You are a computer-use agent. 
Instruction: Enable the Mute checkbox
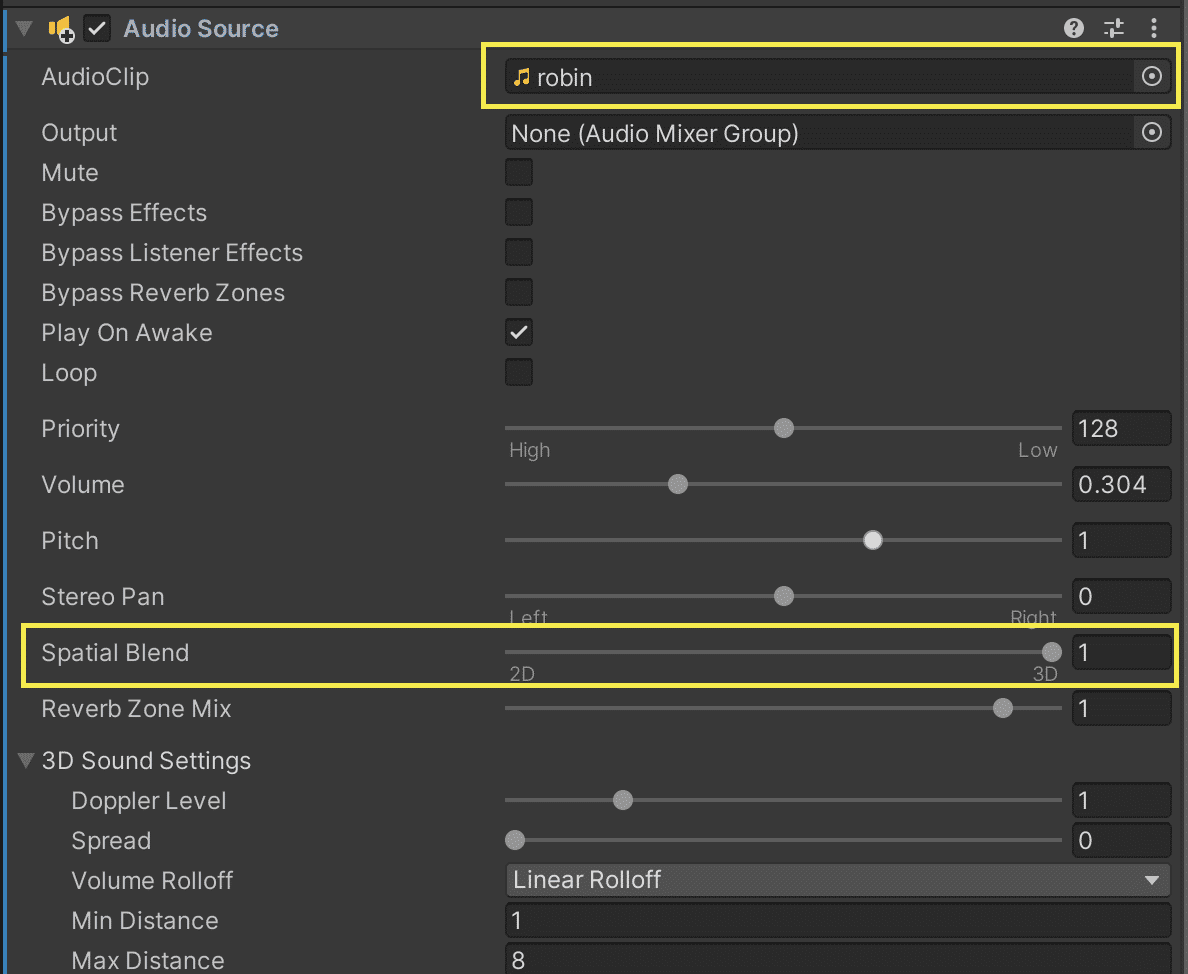pos(519,173)
